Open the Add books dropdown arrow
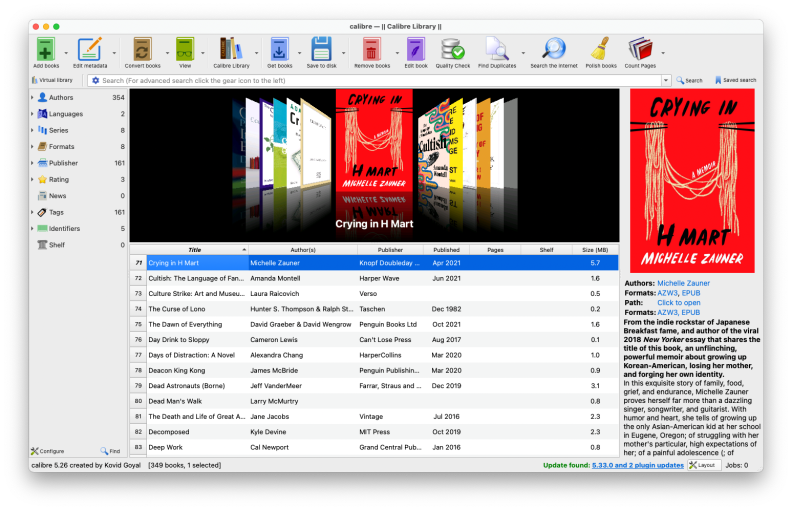Image resolution: width=792 pixels, height=510 pixels. pos(66,53)
